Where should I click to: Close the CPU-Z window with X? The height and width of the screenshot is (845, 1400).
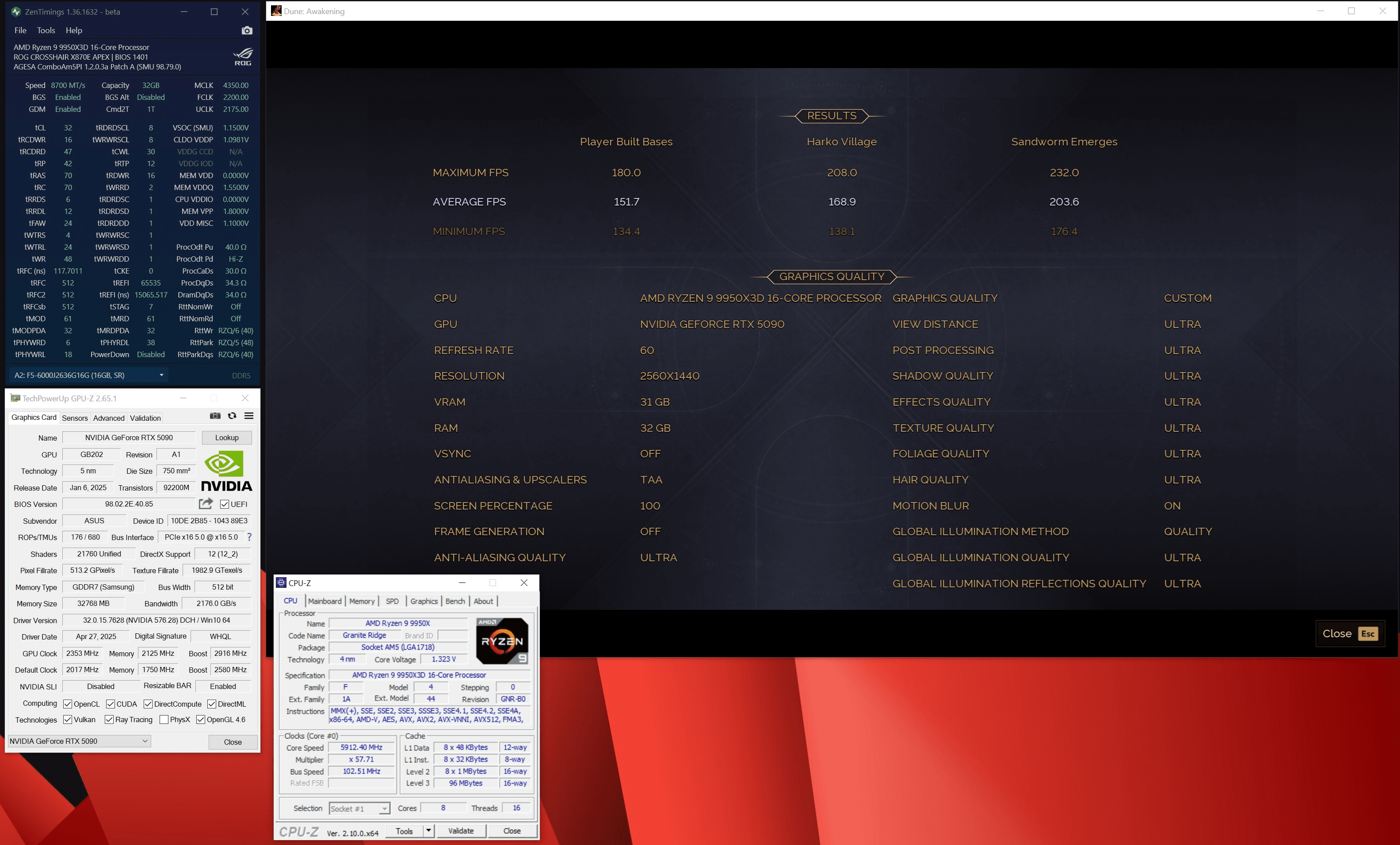pyautogui.click(x=524, y=582)
